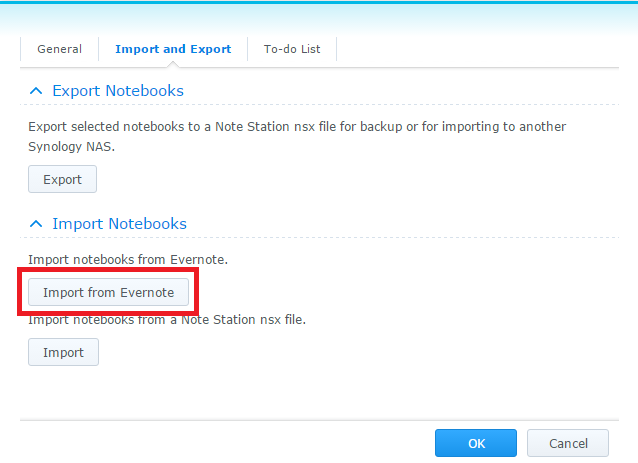
Task: Click the active-tab pointer beneath Import and Export
Action: coord(173,64)
